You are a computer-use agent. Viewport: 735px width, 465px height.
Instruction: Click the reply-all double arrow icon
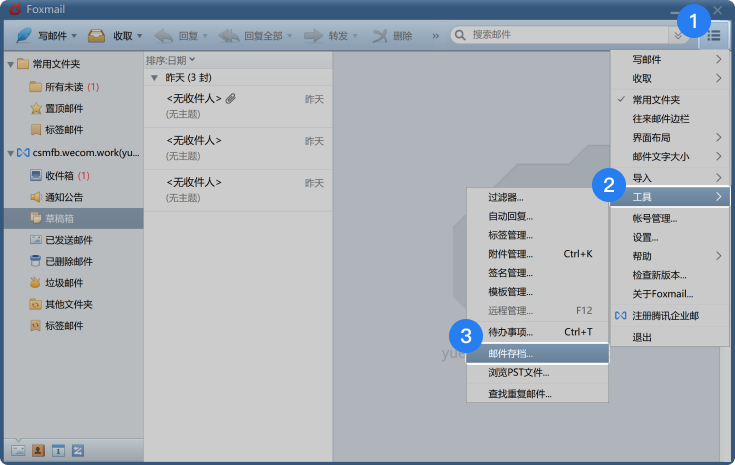coord(229,36)
